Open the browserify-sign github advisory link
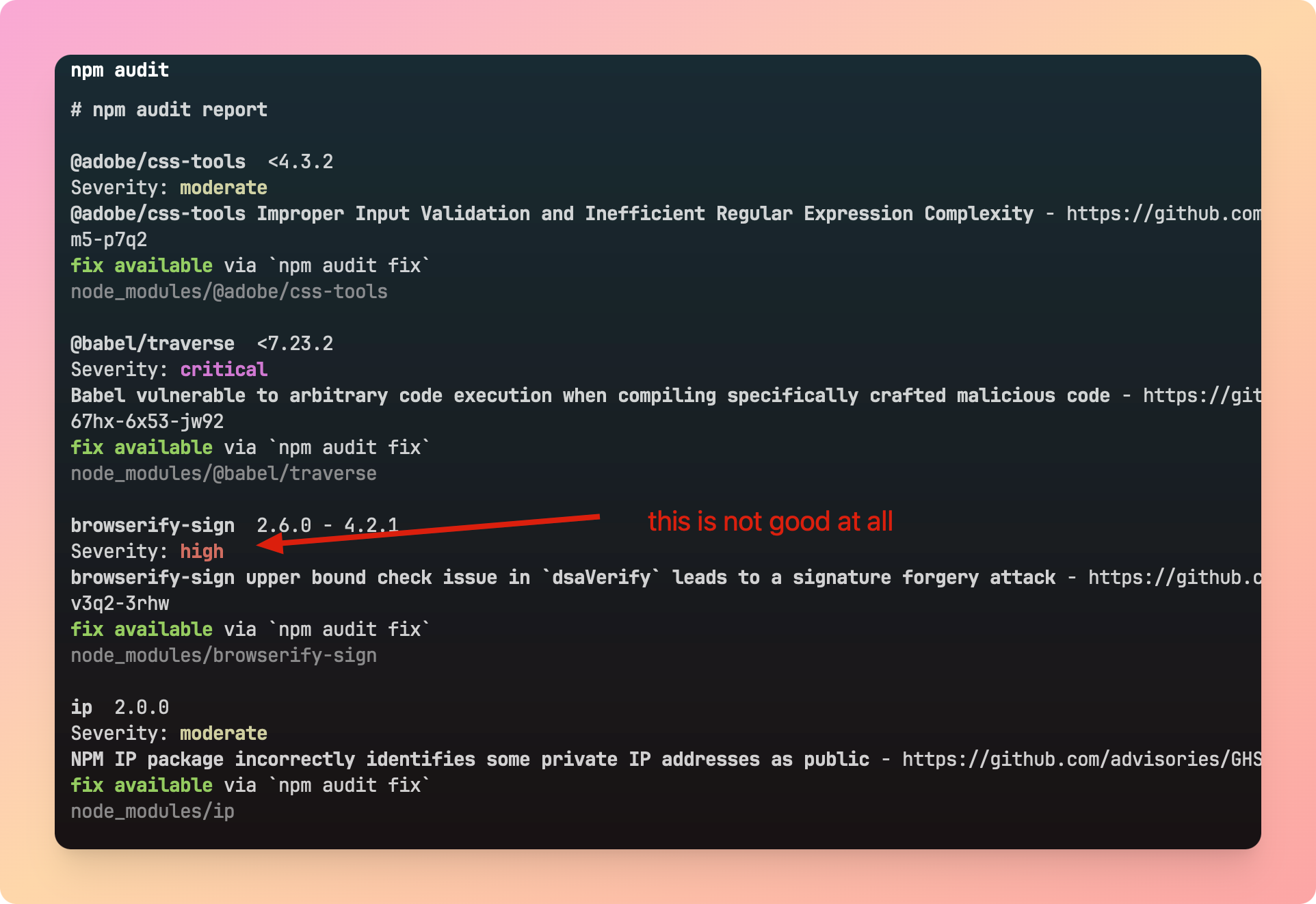Viewport: 1316px width, 904px height. point(1174,577)
